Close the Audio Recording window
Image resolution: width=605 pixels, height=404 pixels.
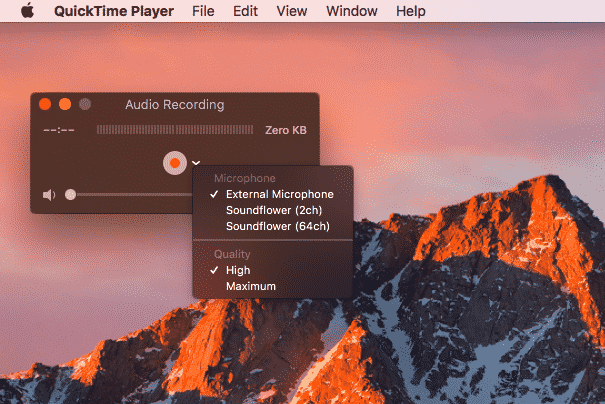pos(45,104)
